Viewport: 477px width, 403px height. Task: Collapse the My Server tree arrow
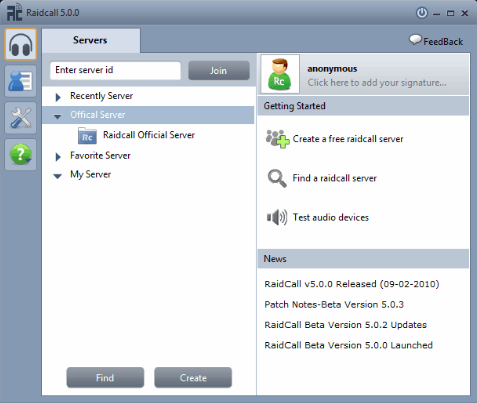coord(57,176)
